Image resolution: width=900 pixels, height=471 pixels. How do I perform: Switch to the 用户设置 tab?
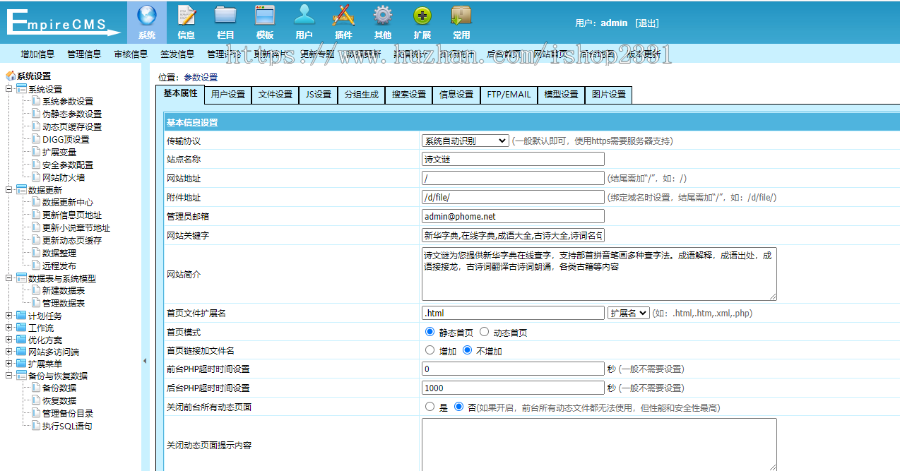227,95
